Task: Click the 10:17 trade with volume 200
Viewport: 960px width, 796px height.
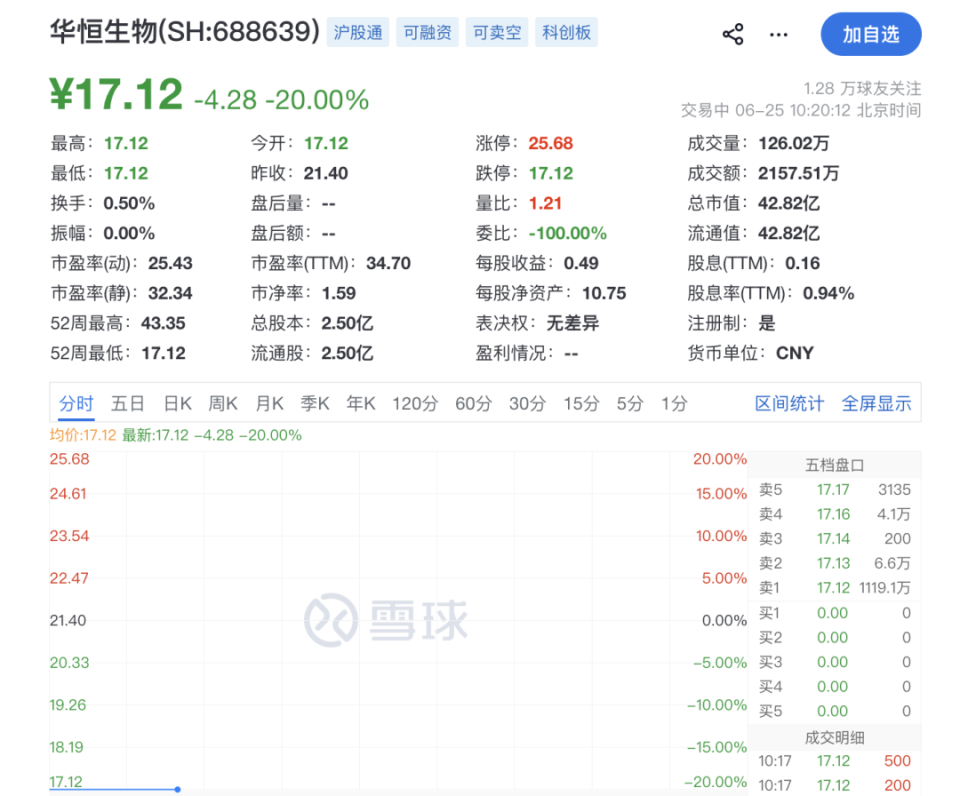Action: tap(834, 785)
